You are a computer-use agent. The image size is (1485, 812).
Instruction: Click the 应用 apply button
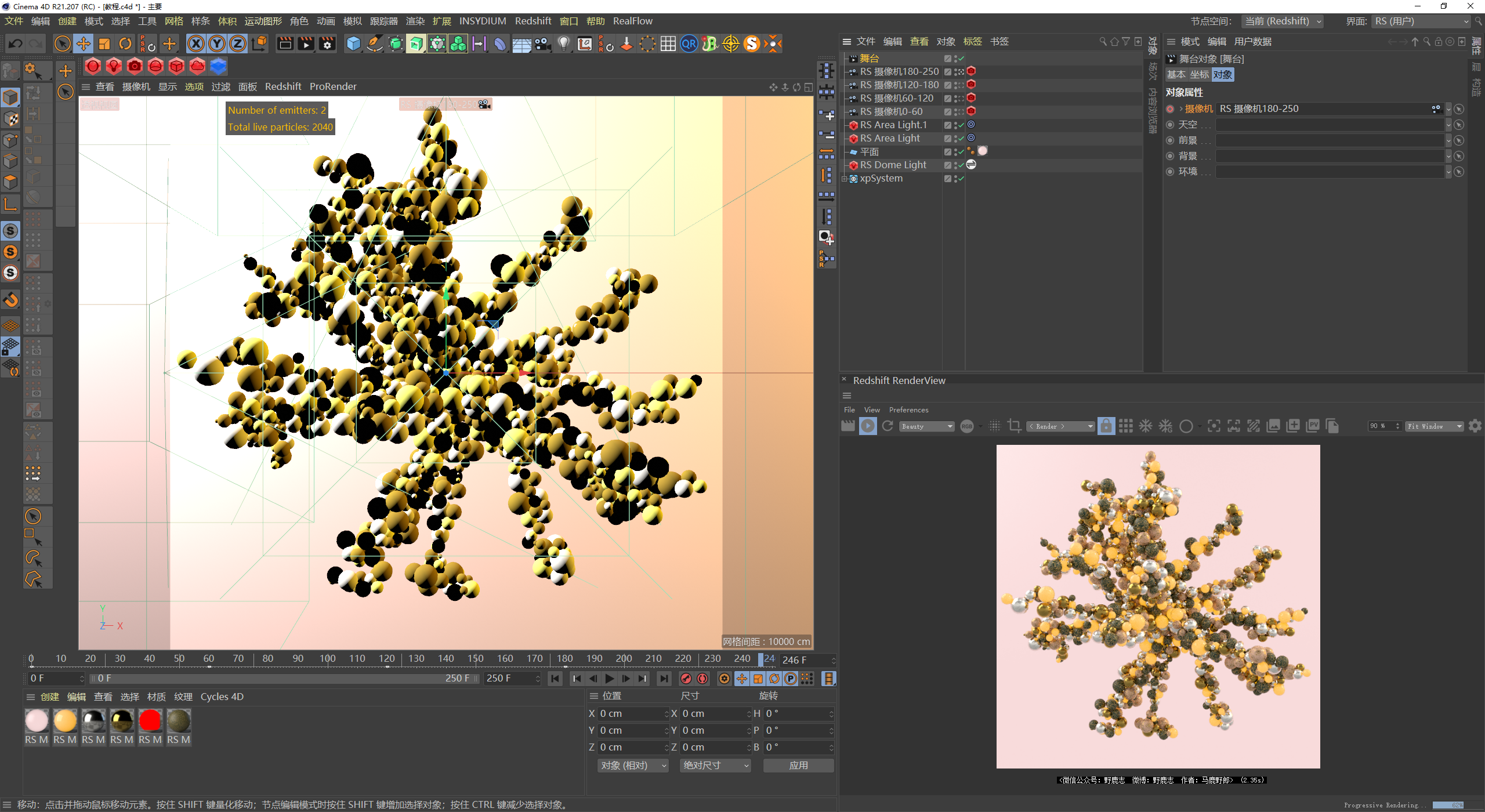[x=798, y=766]
